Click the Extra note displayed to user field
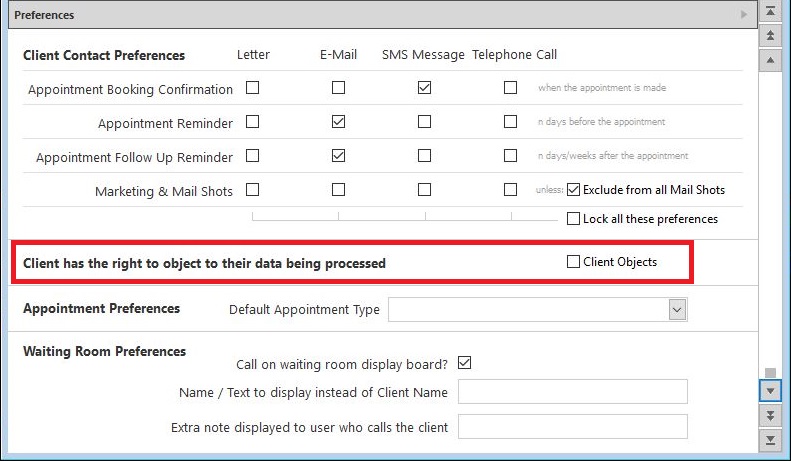Screen dimensions: 791x461 tap(573, 427)
